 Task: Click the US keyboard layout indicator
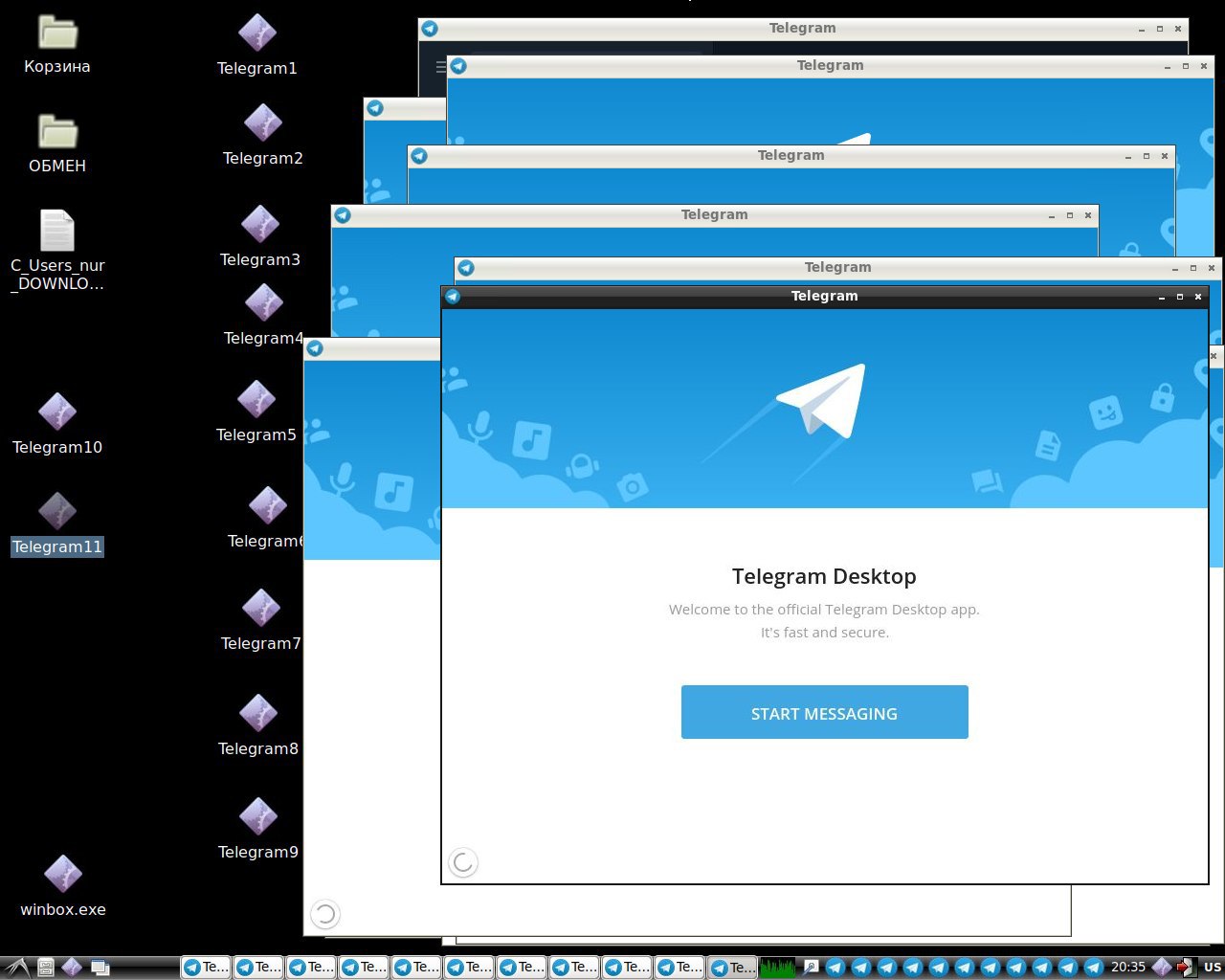(1213, 968)
